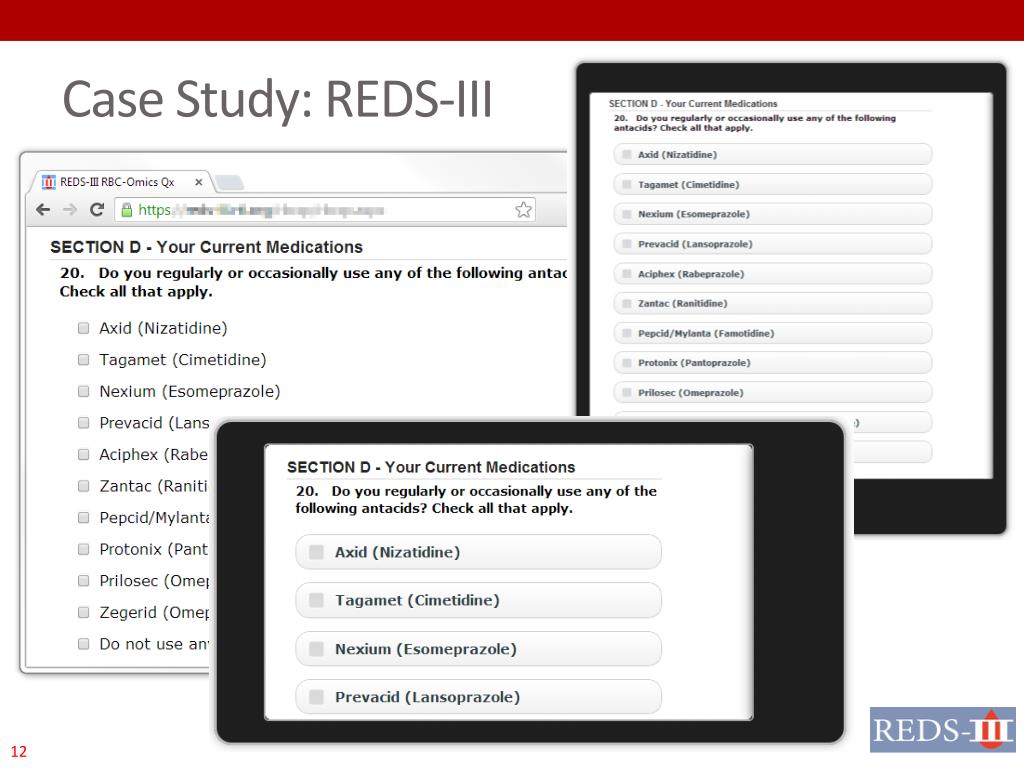Tap Nexium (Esomeprazole) on the landscape tablet

478,648
